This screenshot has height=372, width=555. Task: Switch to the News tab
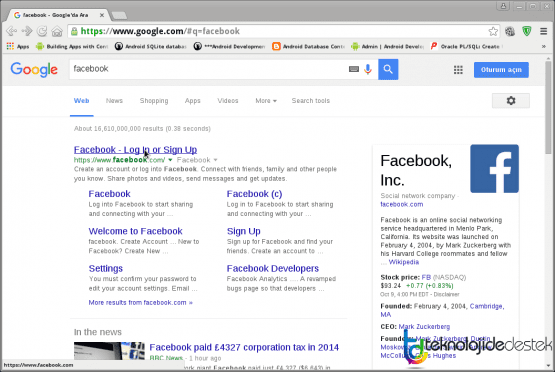[x=114, y=101]
